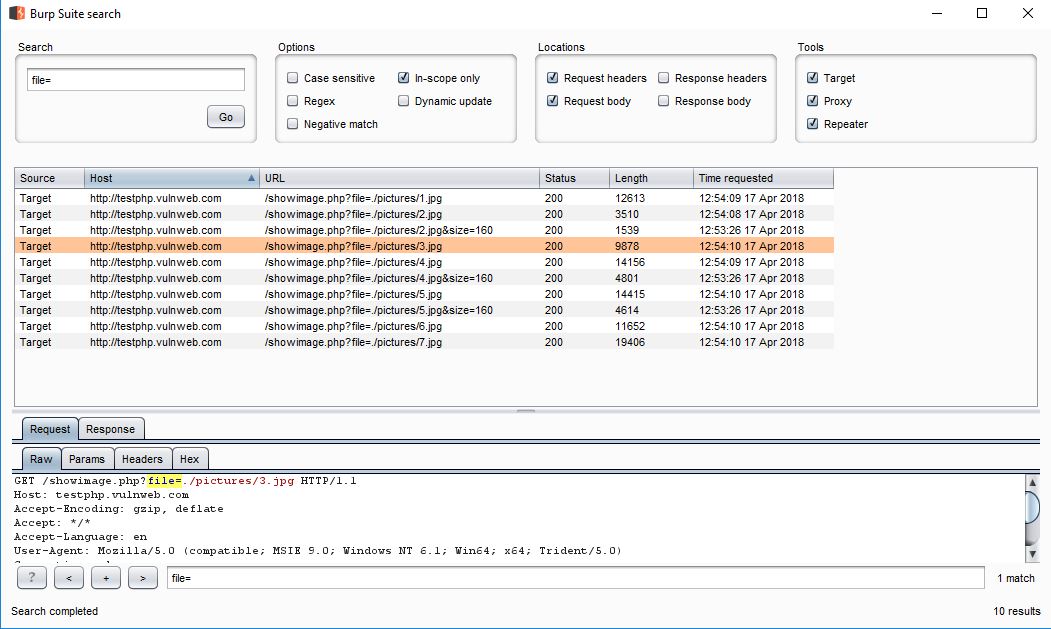Uncheck the Repeater tool checkbox

pos(812,123)
